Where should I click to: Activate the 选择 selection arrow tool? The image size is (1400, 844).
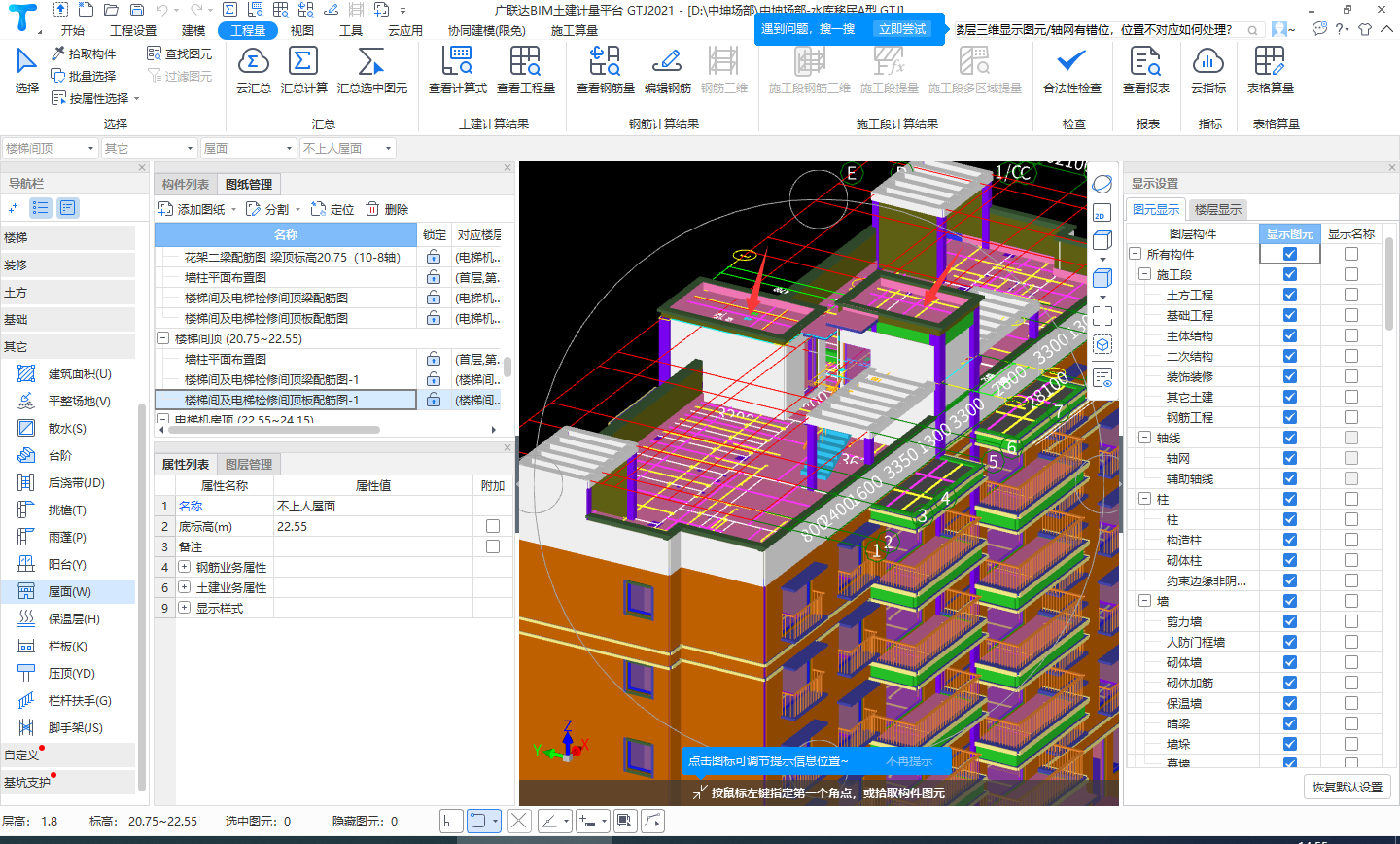pos(27,70)
